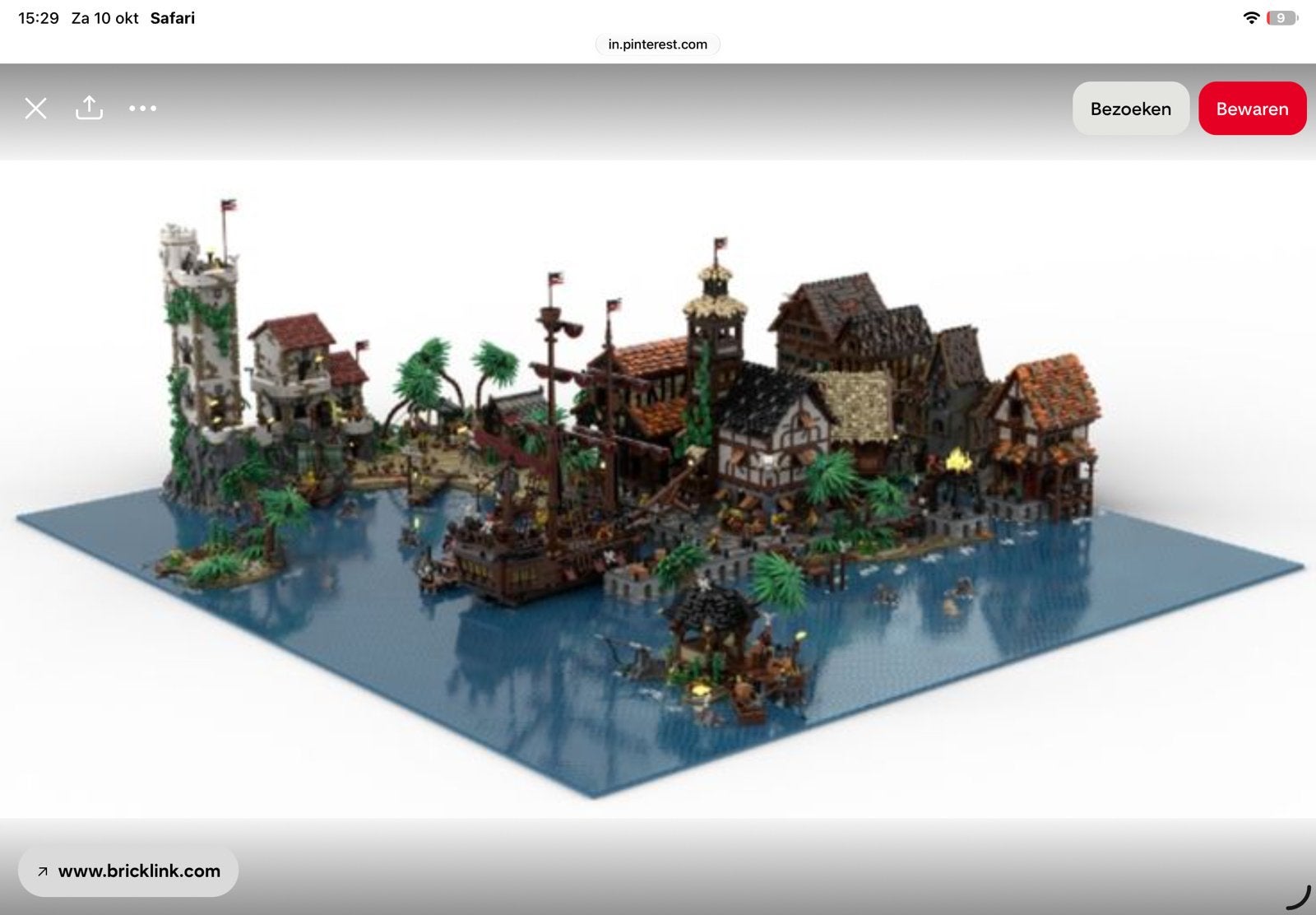Image resolution: width=1316 pixels, height=915 pixels.
Task: Tap the Wi-Fi status icon
Action: click(x=1251, y=18)
